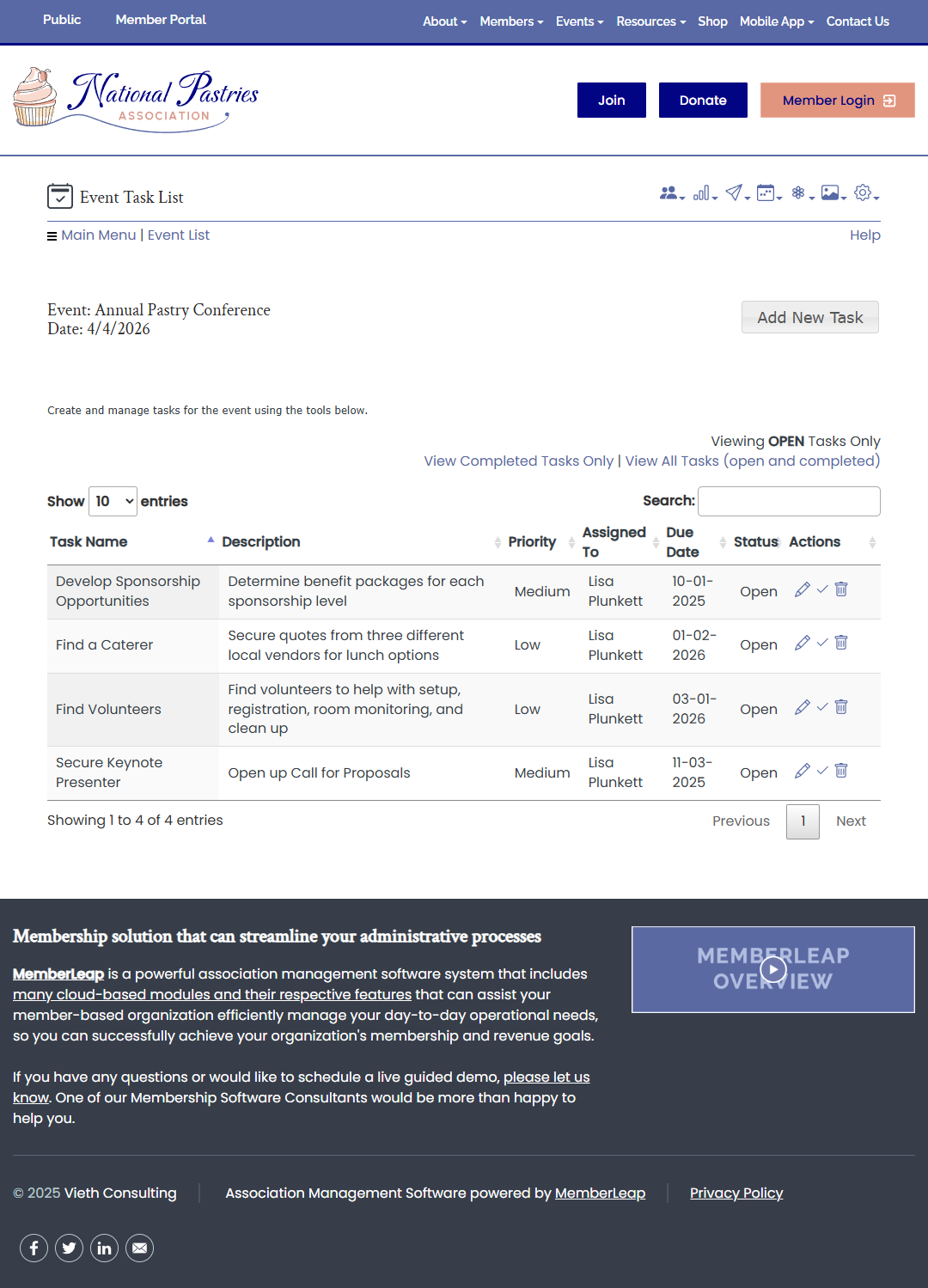Edit the Find Volunteers task
The width and height of the screenshot is (928, 1288).
click(803, 707)
